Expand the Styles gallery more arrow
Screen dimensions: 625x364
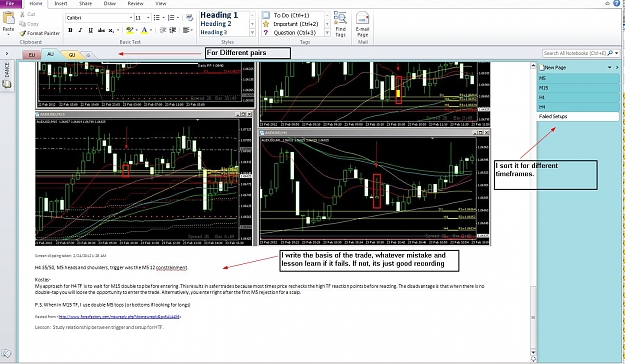(252, 33)
